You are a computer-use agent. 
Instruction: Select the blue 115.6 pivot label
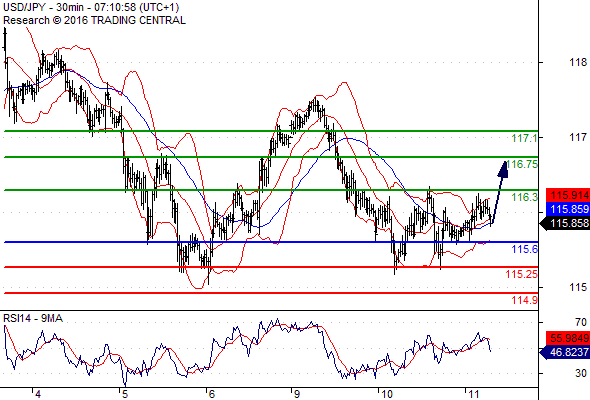[x=525, y=249]
